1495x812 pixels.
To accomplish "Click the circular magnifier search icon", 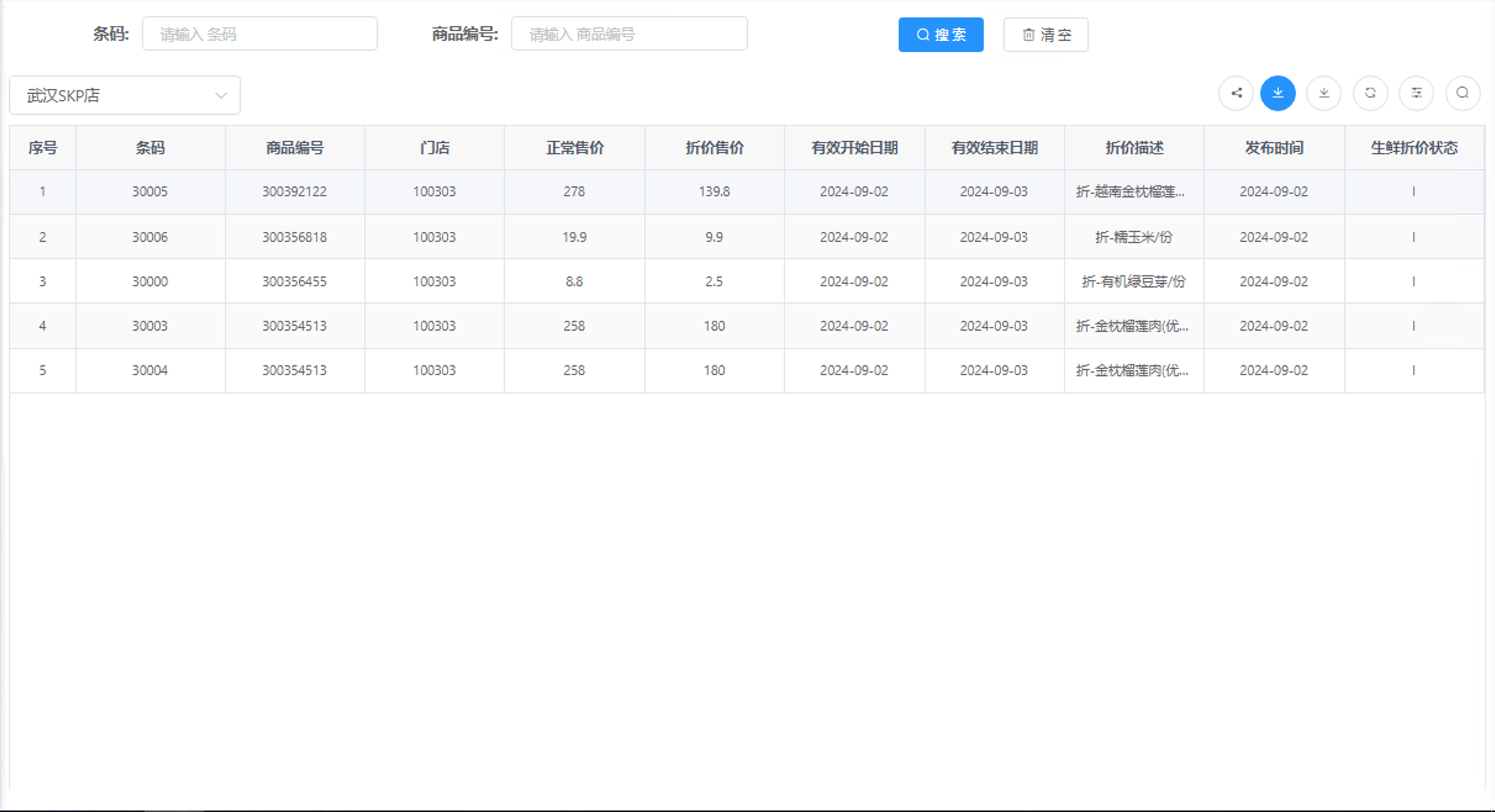I will click(1462, 93).
